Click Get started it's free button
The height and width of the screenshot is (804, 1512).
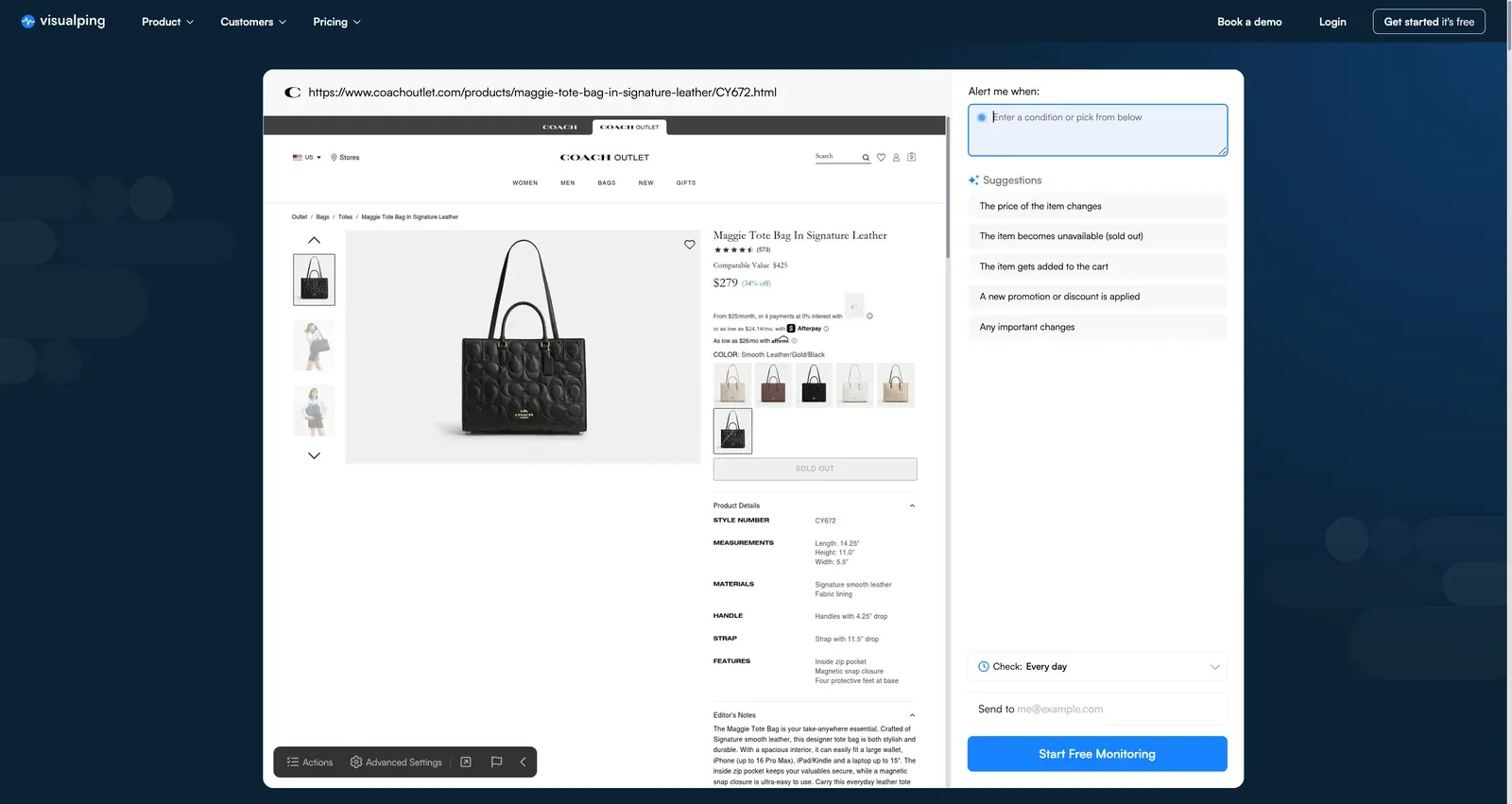[x=1429, y=22]
